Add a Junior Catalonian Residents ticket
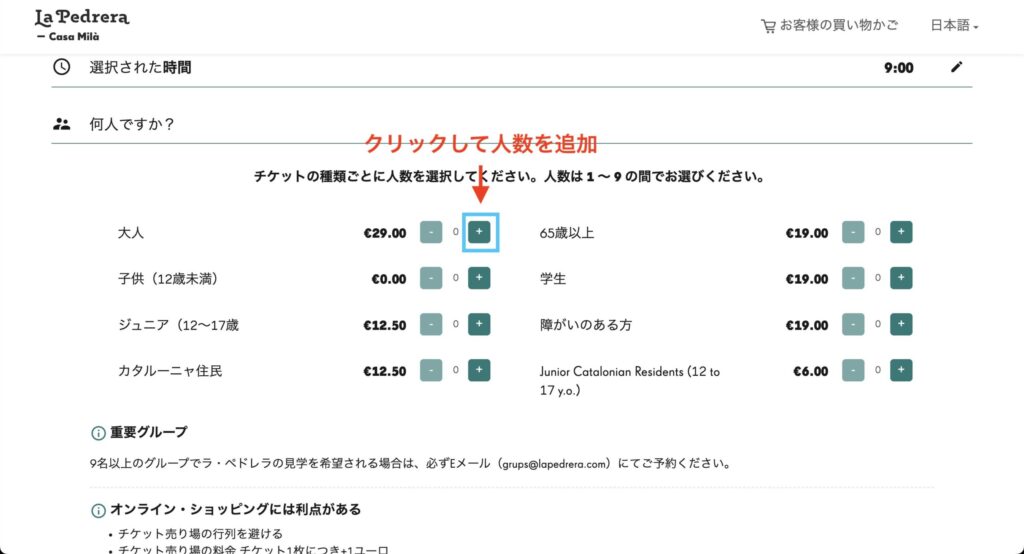Image resolution: width=1024 pixels, height=554 pixels. 901,371
